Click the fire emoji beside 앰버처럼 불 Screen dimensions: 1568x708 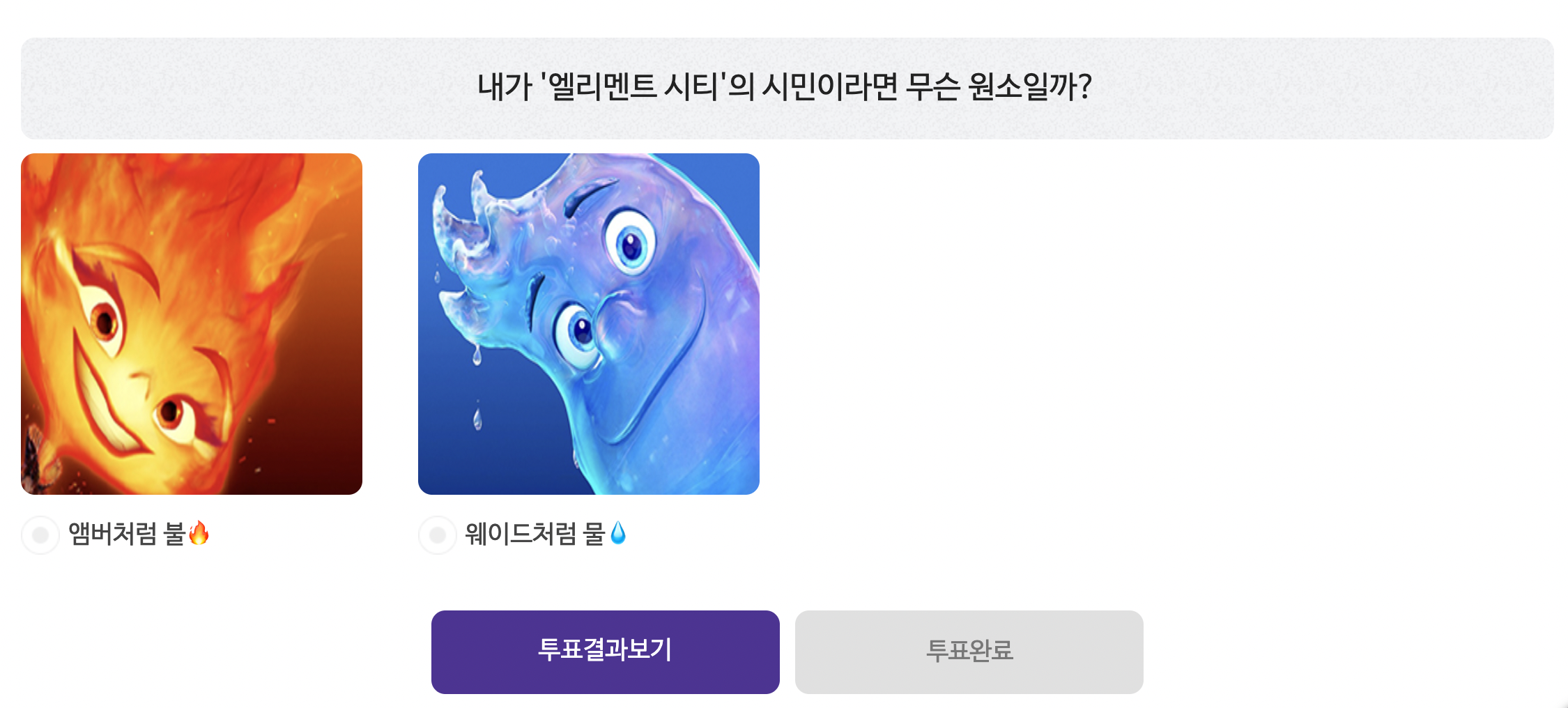pos(199,534)
